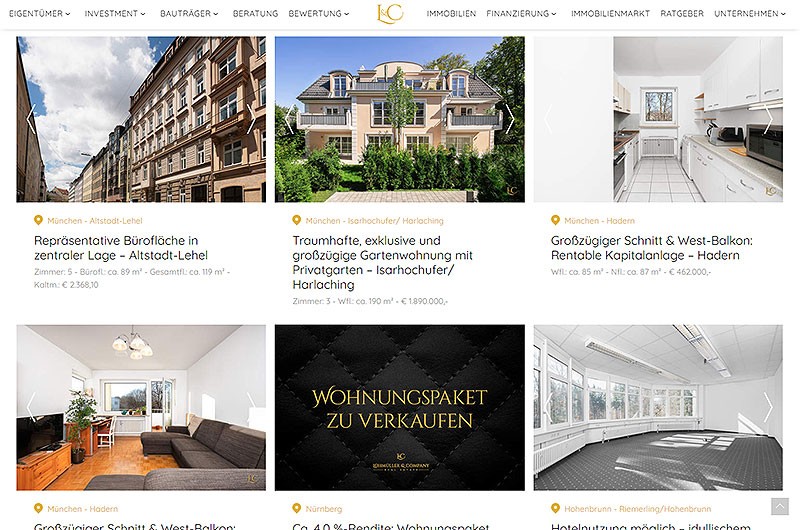Viewport: 800px width, 530px height.
Task: Open listing Großzügiger Schnitt & West-Balkon Hadern
Action: pyautogui.click(x=652, y=248)
